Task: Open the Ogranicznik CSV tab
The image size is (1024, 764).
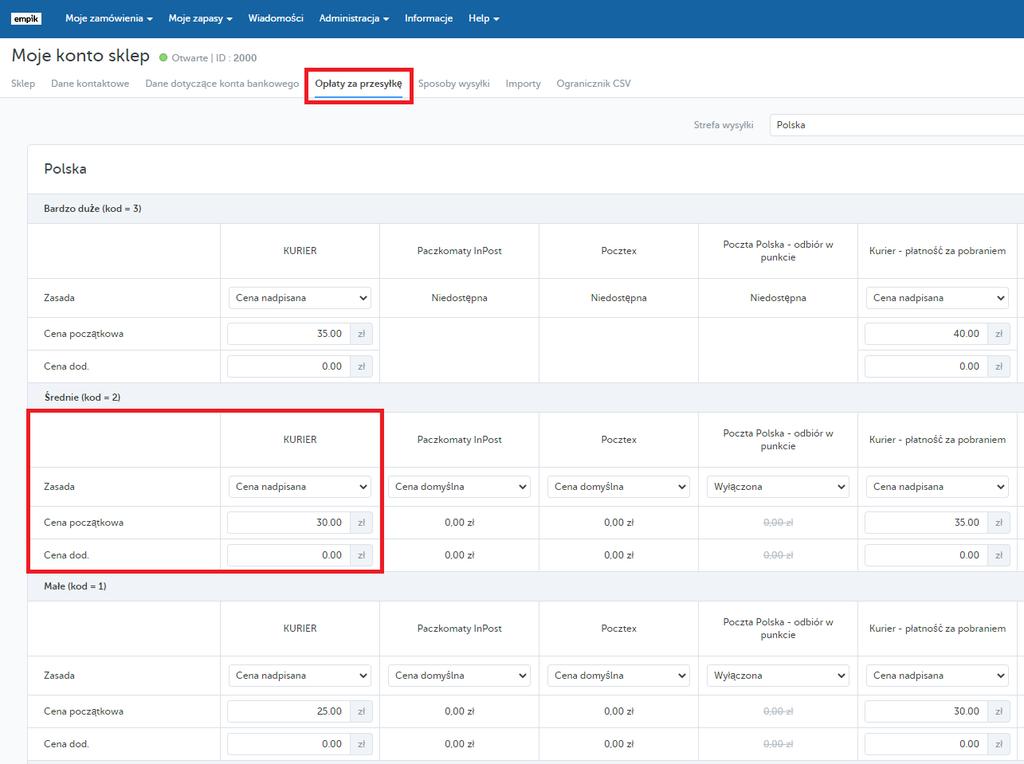Action: coord(594,84)
